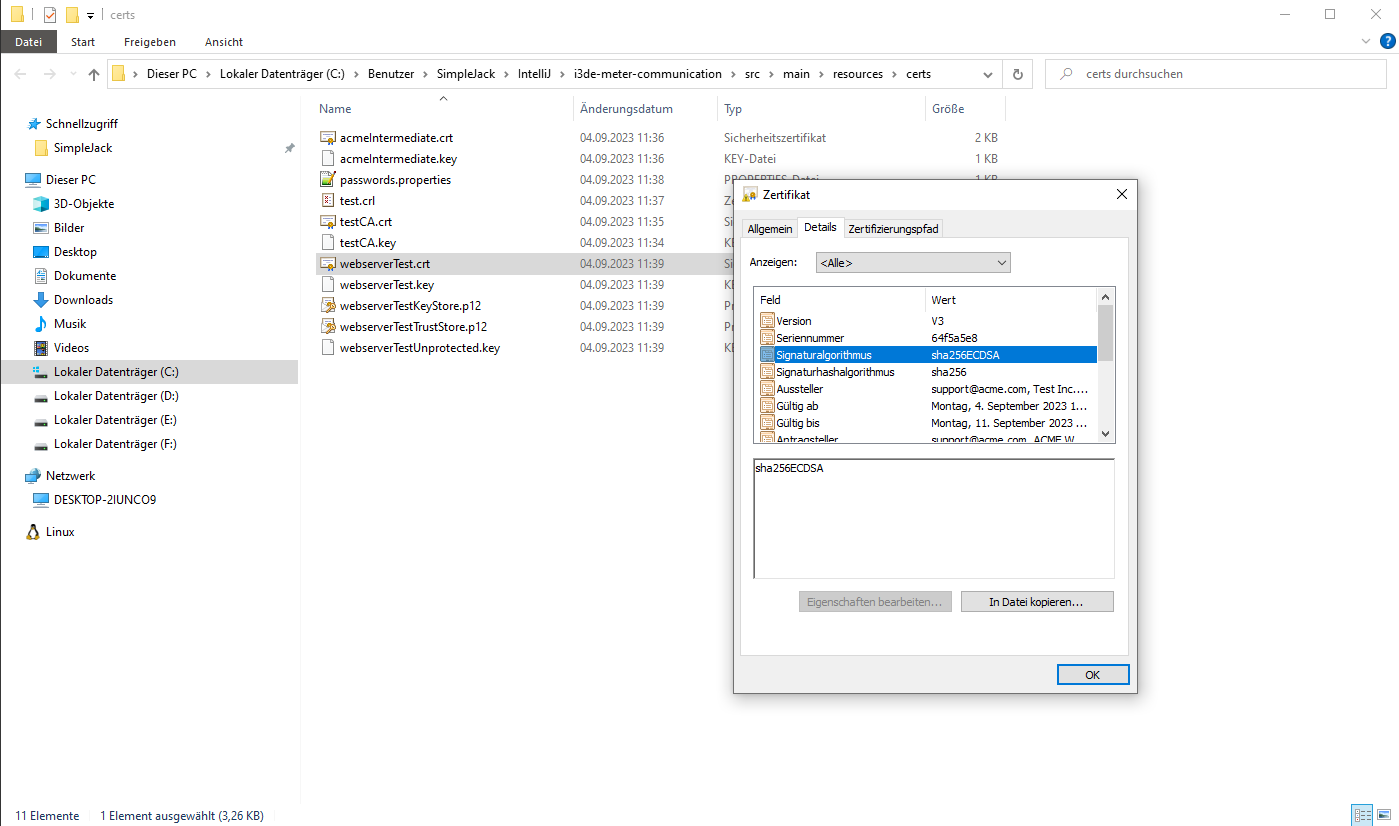
Task: Open the Explorer help question mark icon
Action: [1386, 41]
